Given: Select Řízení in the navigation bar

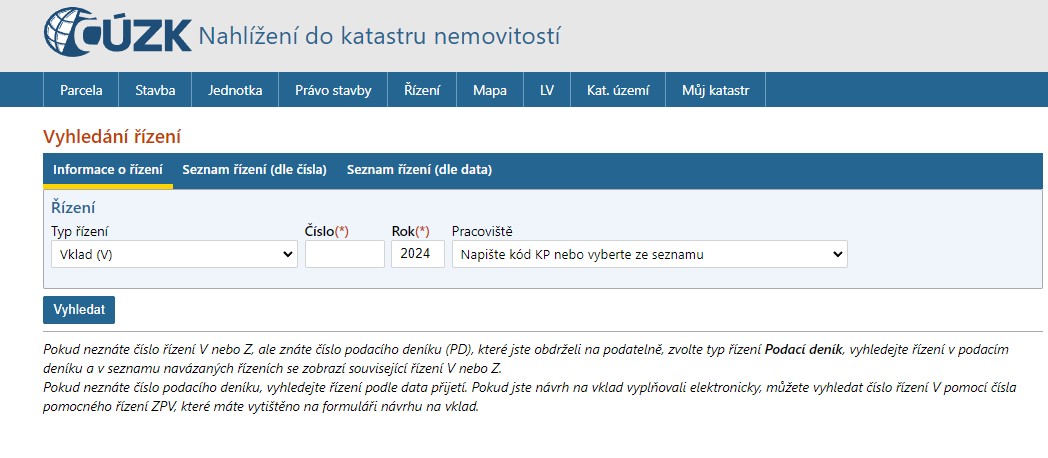Looking at the screenshot, I should [x=422, y=90].
